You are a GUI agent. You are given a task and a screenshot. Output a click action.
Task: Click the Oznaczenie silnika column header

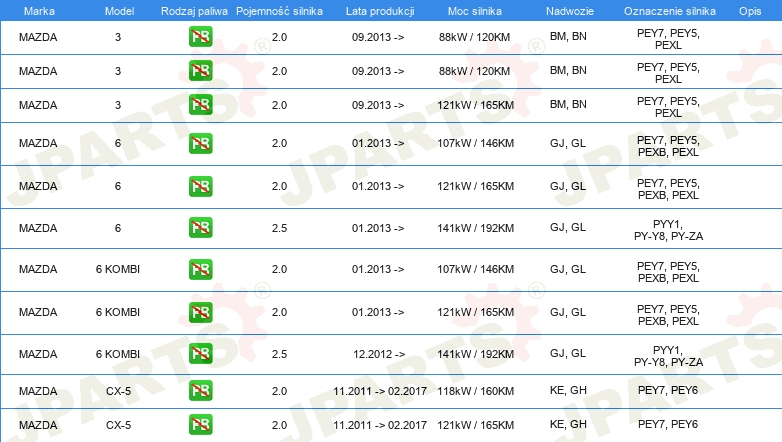coord(670,11)
